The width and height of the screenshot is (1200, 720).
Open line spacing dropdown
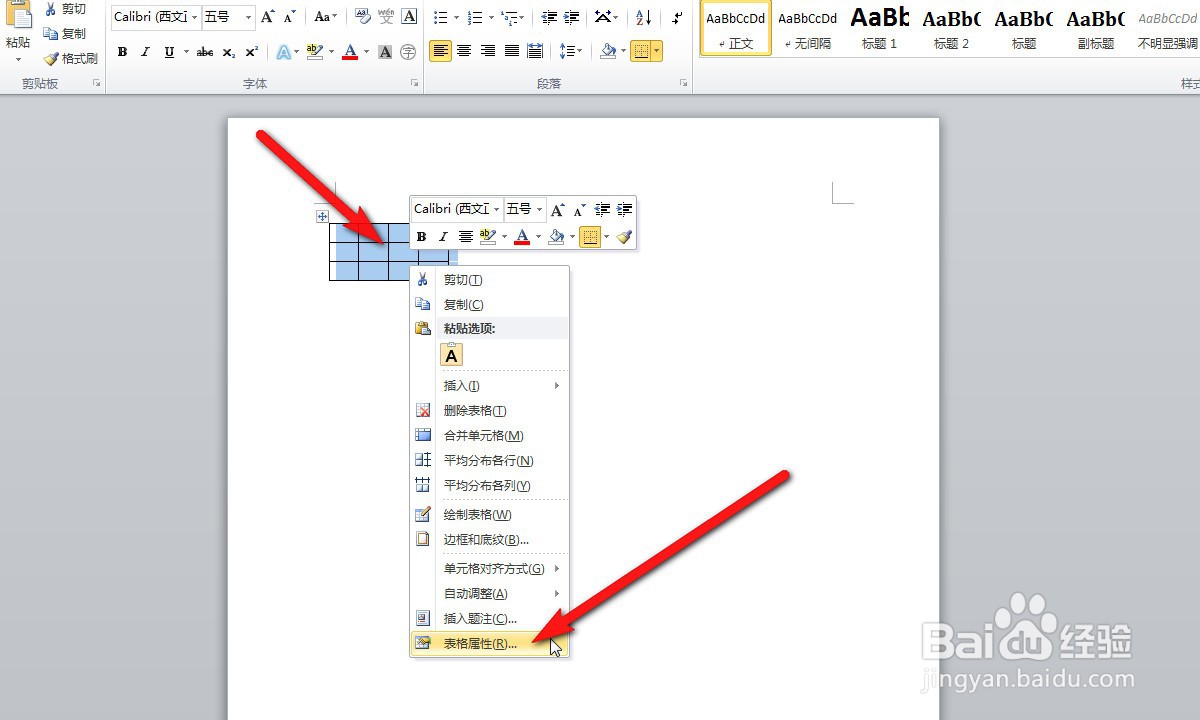coord(570,52)
